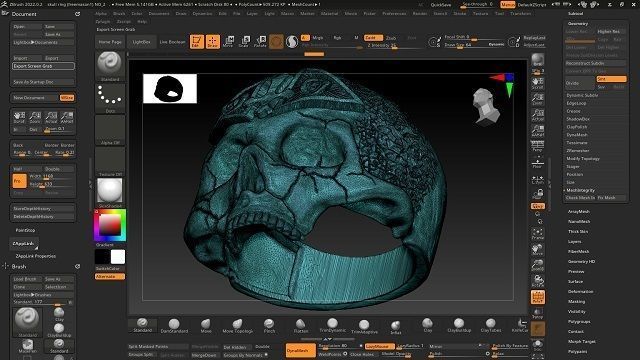The image size is (640, 360).
Task: Select the black main color swatch
Action: (102, 257)
